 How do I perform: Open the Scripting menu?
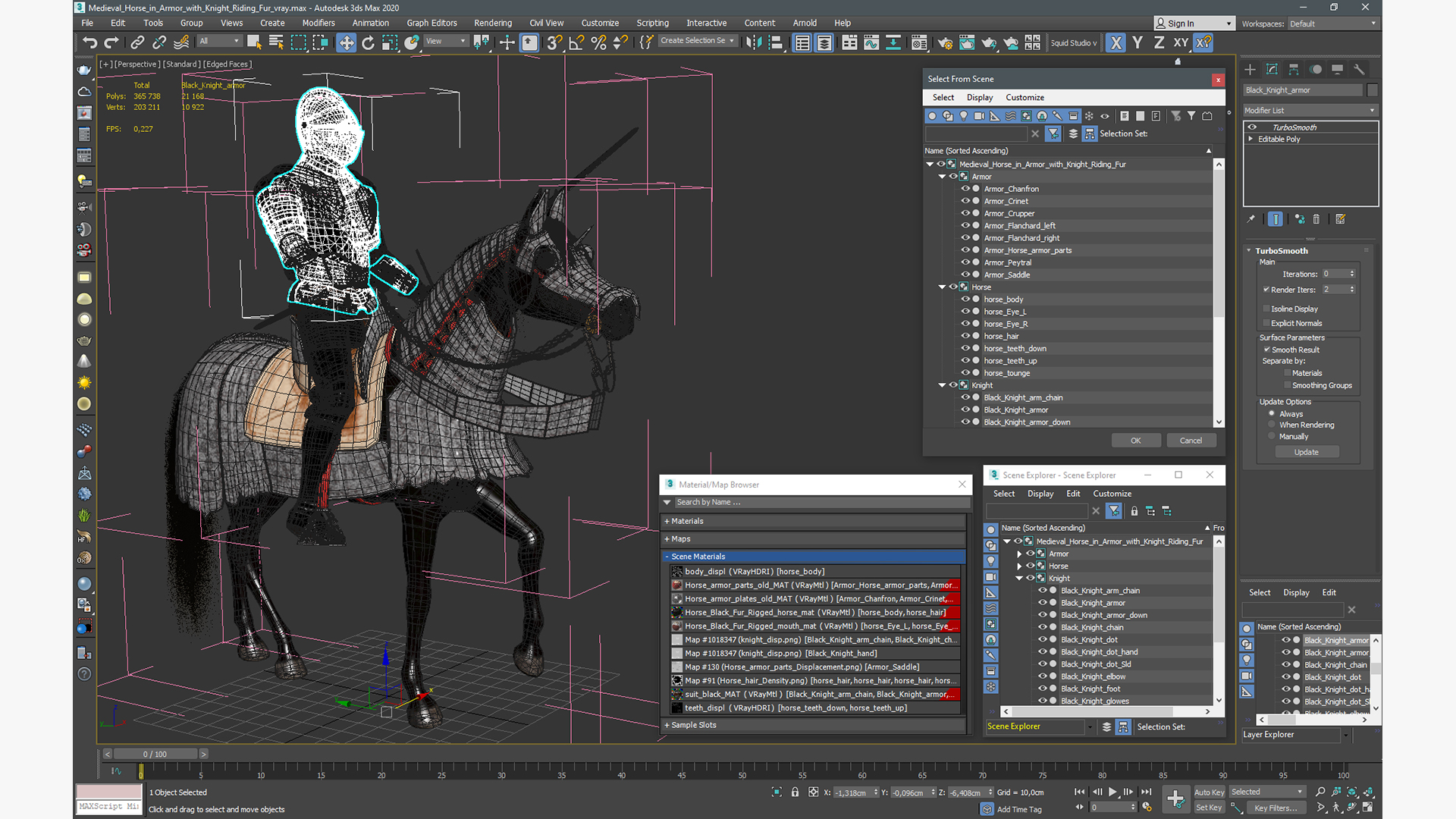click(652, 23)
